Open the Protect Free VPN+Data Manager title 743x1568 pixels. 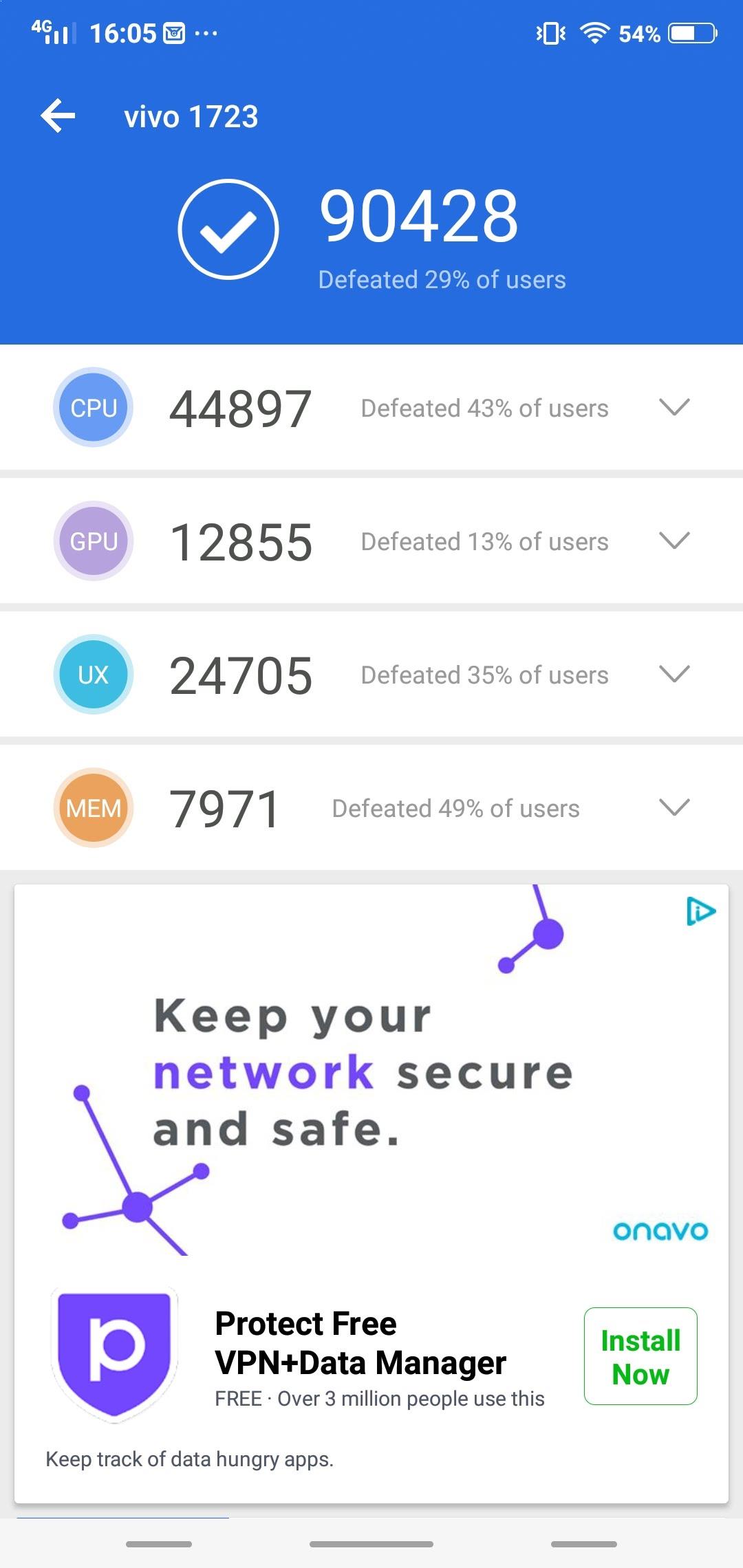pyautogui.click(x=360, y=1342)
